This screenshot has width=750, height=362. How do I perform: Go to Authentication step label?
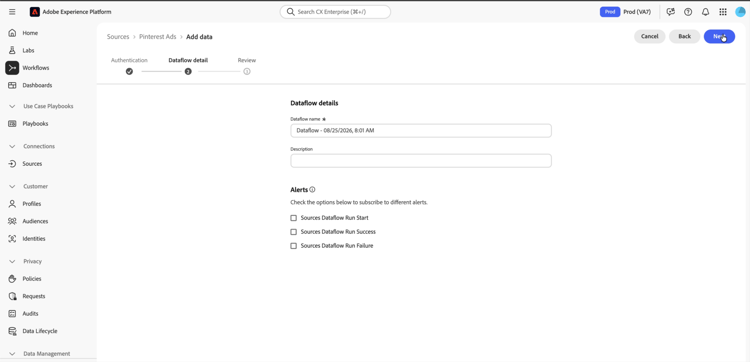(129, 60)
